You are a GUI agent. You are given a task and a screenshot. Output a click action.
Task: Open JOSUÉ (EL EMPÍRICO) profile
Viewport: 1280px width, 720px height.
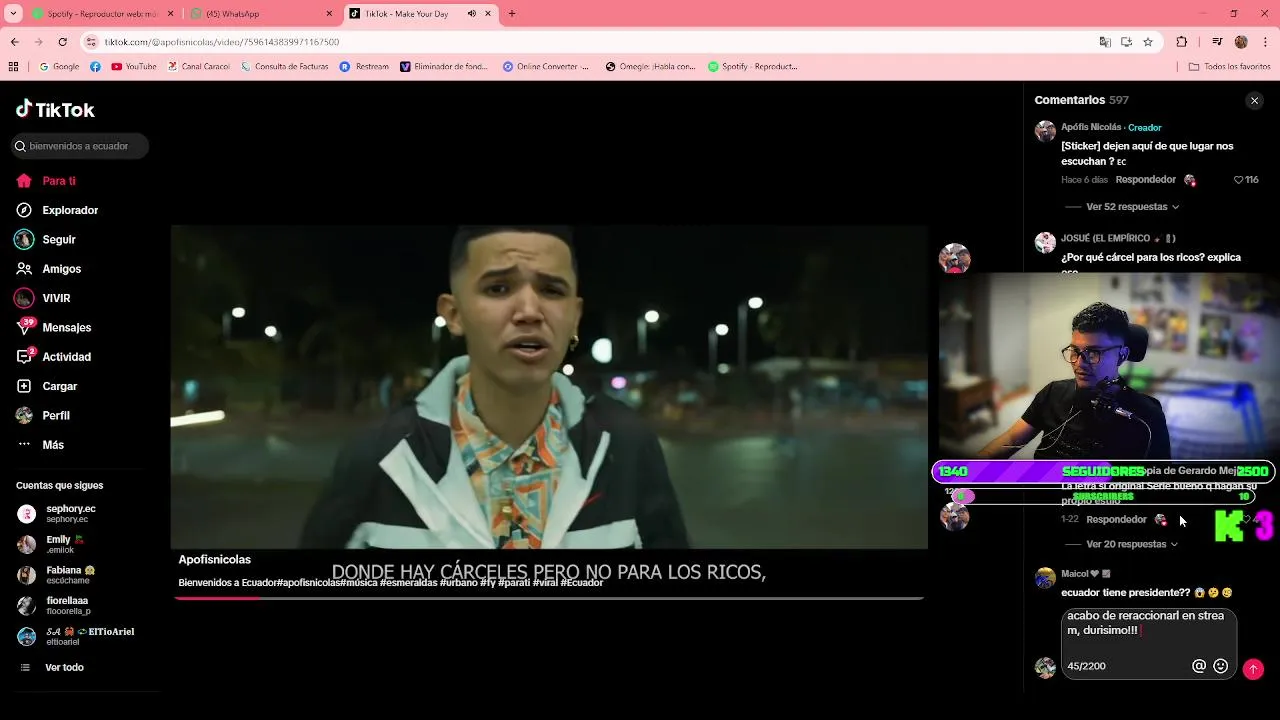(1118, 238)
